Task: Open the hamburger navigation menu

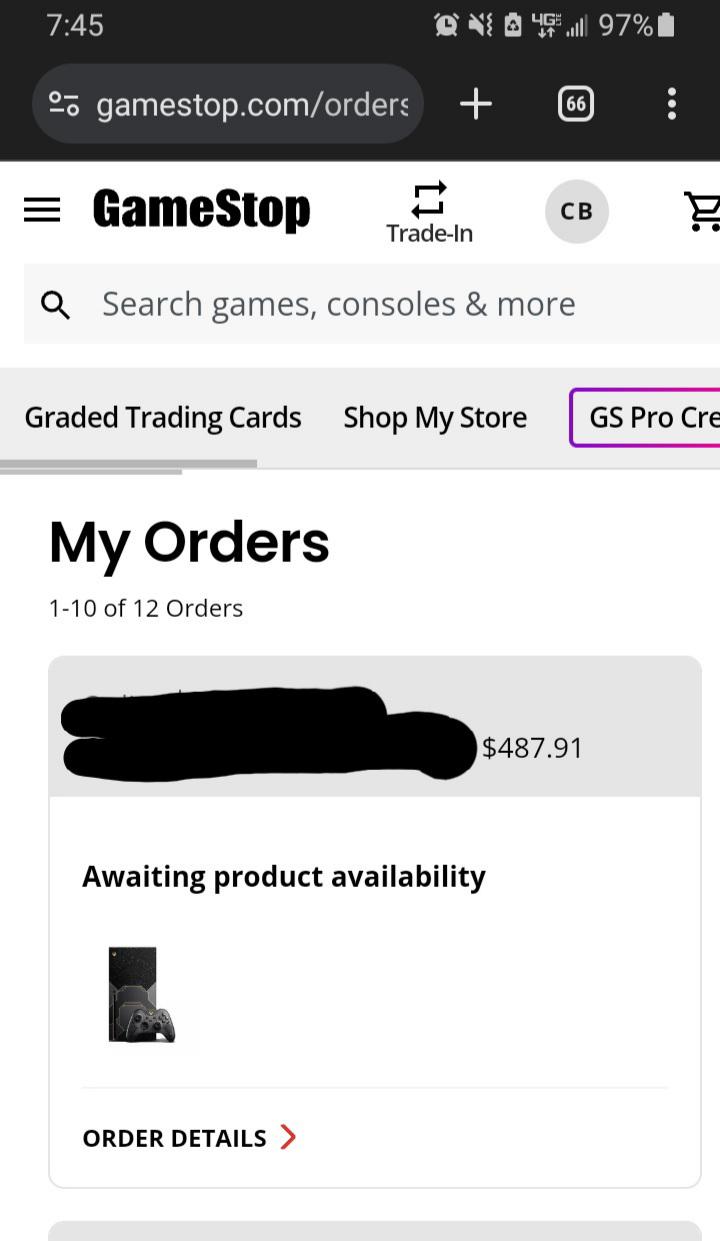Action: click(41, 210)
